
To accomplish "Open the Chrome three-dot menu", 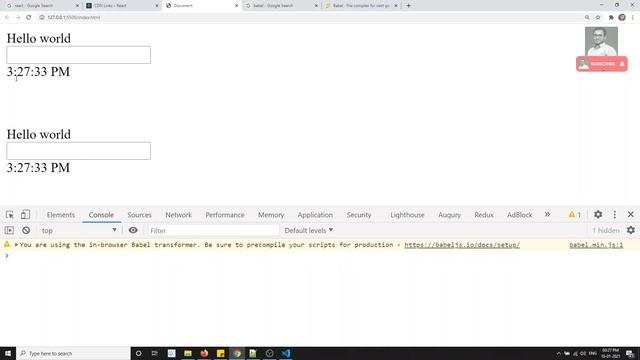I will click(x=633, y=18).
